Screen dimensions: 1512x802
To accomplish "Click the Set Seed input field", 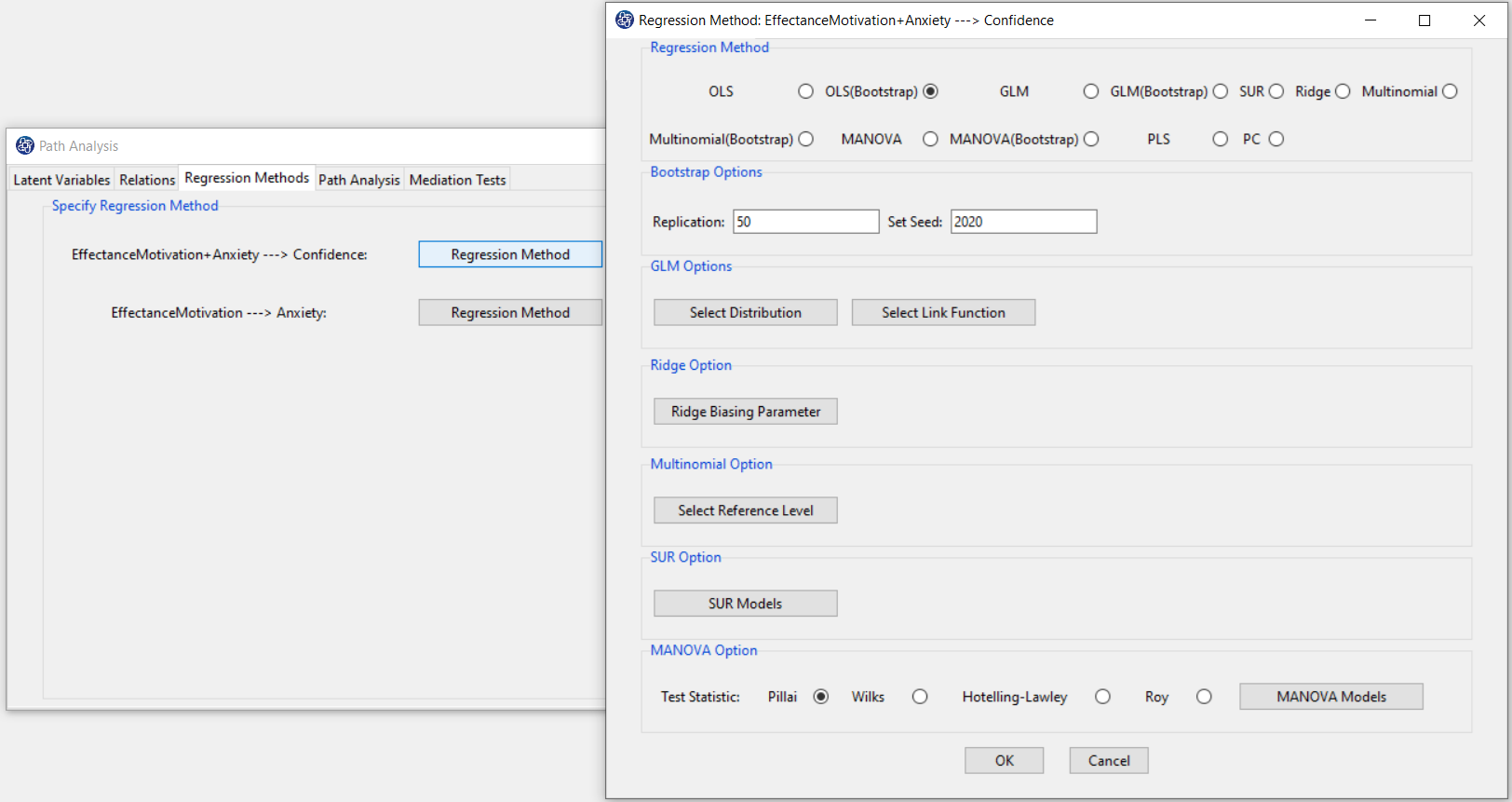I will 1024,222.
